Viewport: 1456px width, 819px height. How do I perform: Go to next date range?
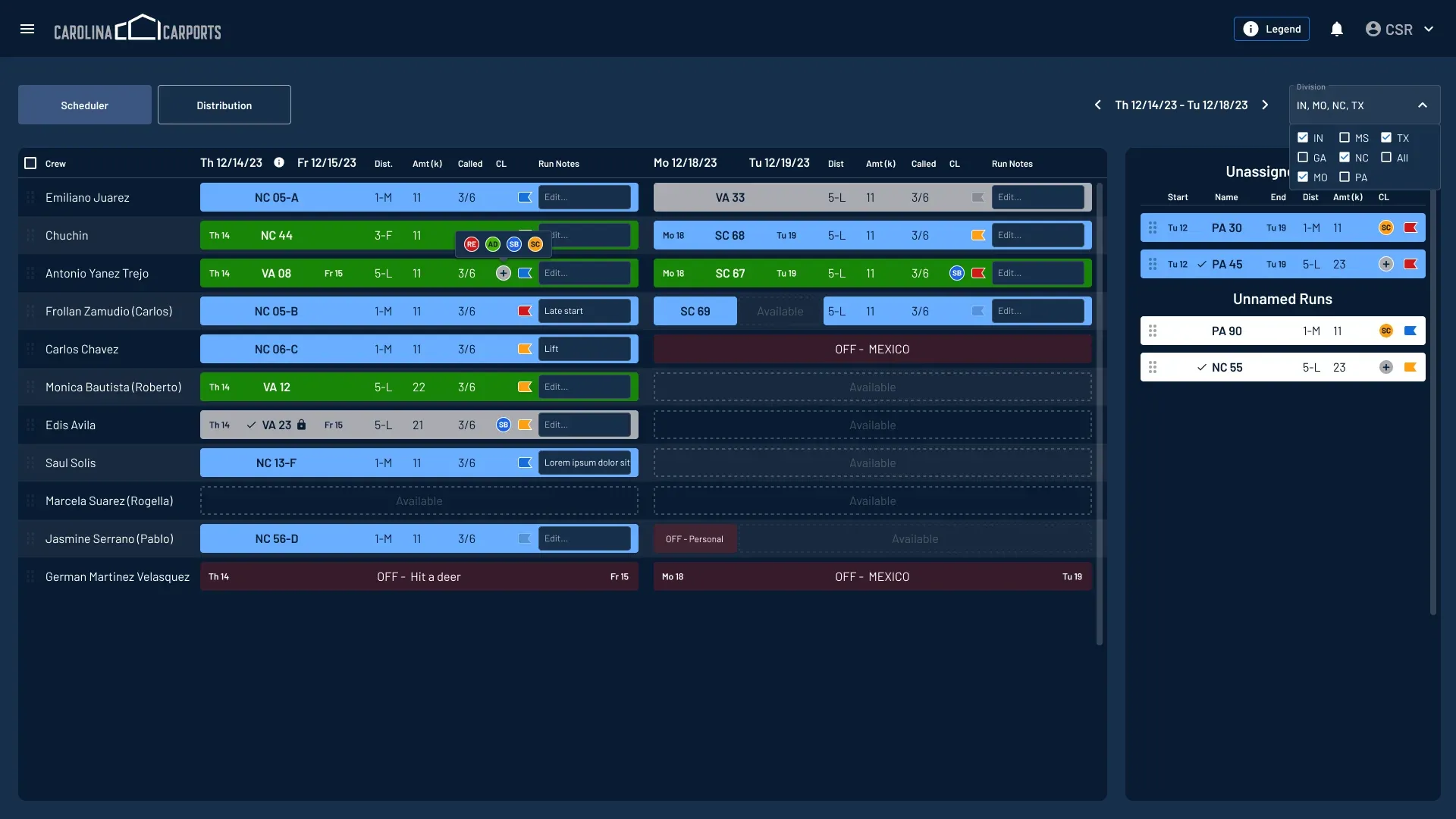coord(1265,105)
